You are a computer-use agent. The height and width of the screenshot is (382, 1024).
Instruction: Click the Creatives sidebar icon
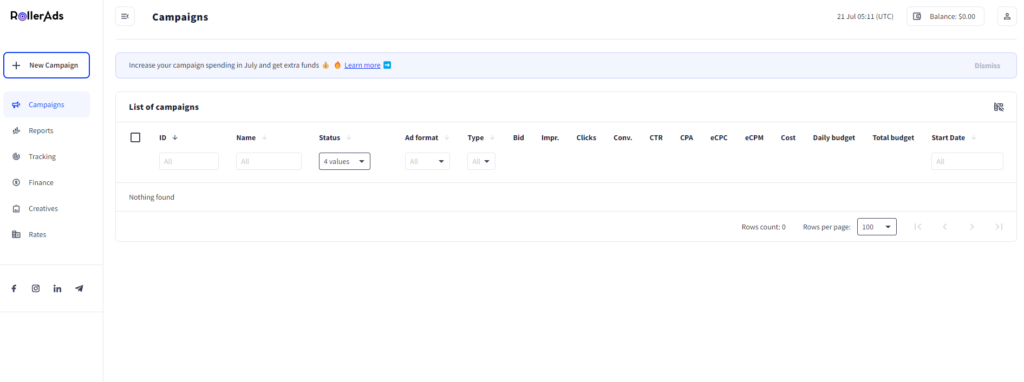click(16, 209)
